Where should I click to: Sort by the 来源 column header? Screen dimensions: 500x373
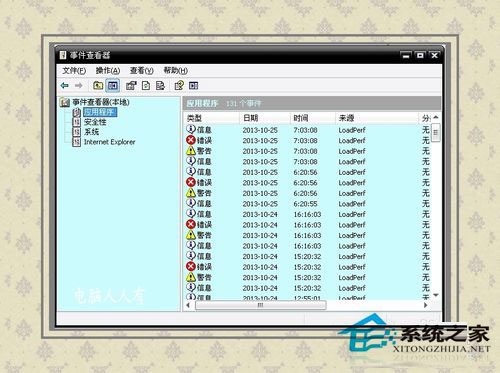pyautogui.click(x=377, y=118)
